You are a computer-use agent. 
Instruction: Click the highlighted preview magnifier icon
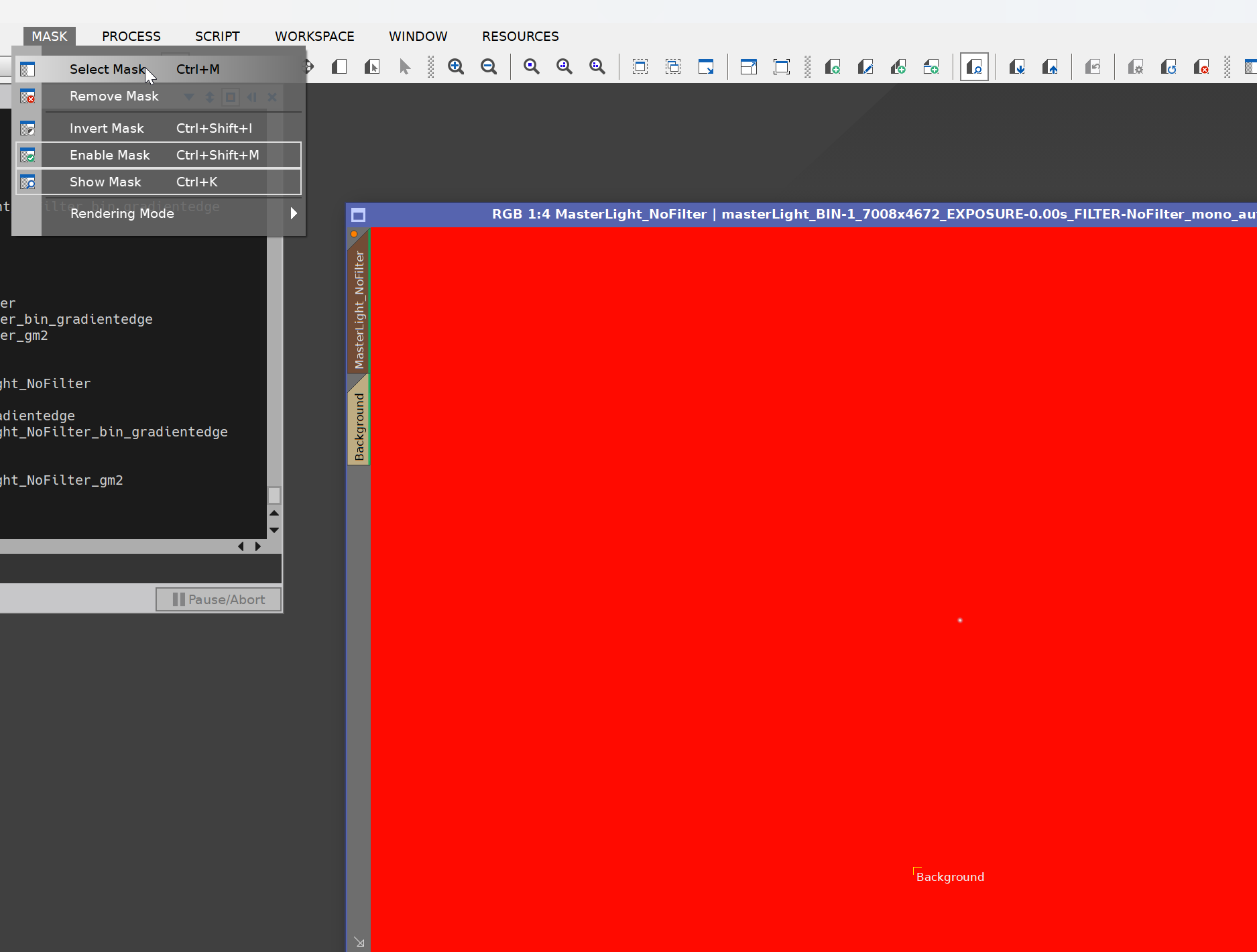[x=974, y=67]
